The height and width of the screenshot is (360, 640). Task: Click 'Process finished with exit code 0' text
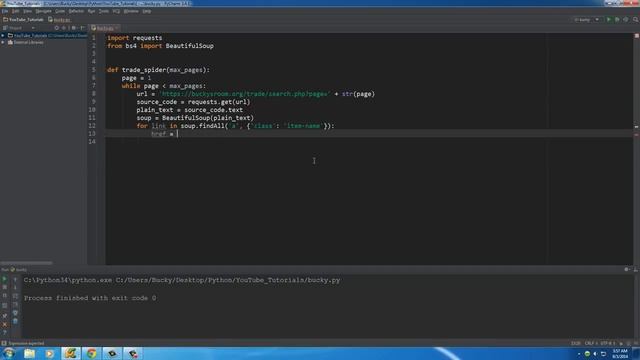[x=90, y=298]
